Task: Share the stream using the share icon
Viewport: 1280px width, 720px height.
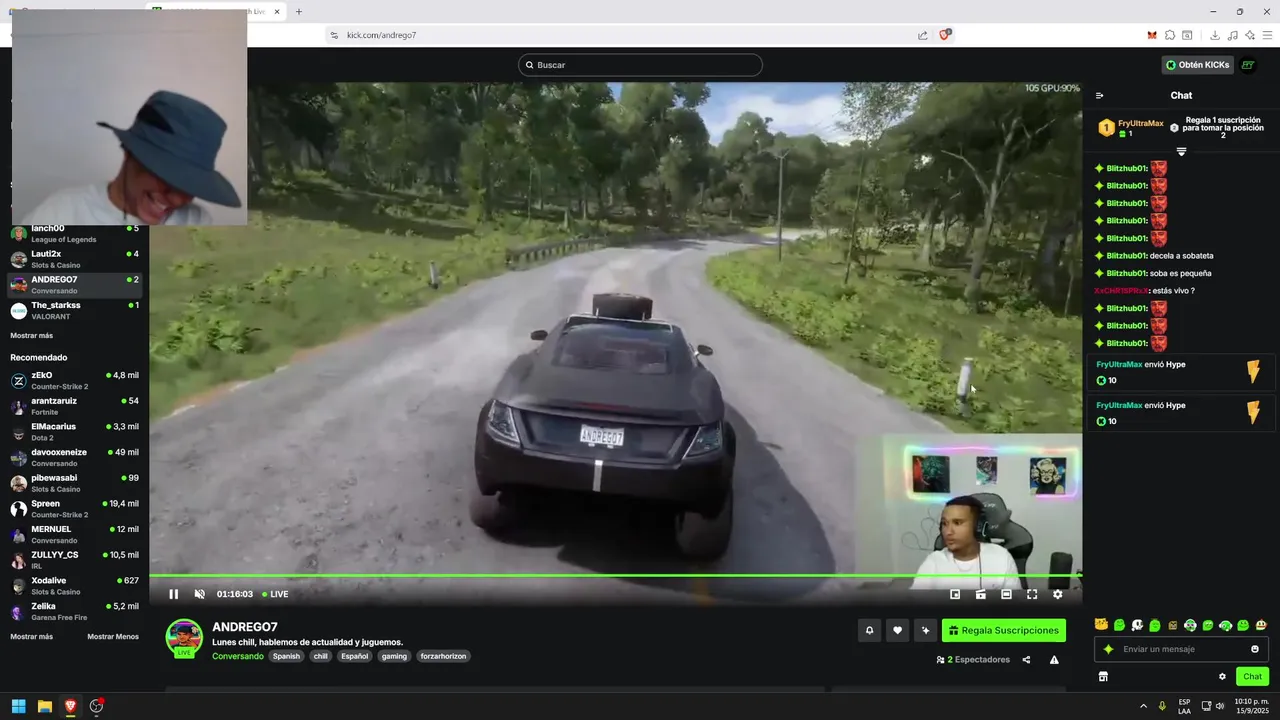Action: coord(1026,660)
